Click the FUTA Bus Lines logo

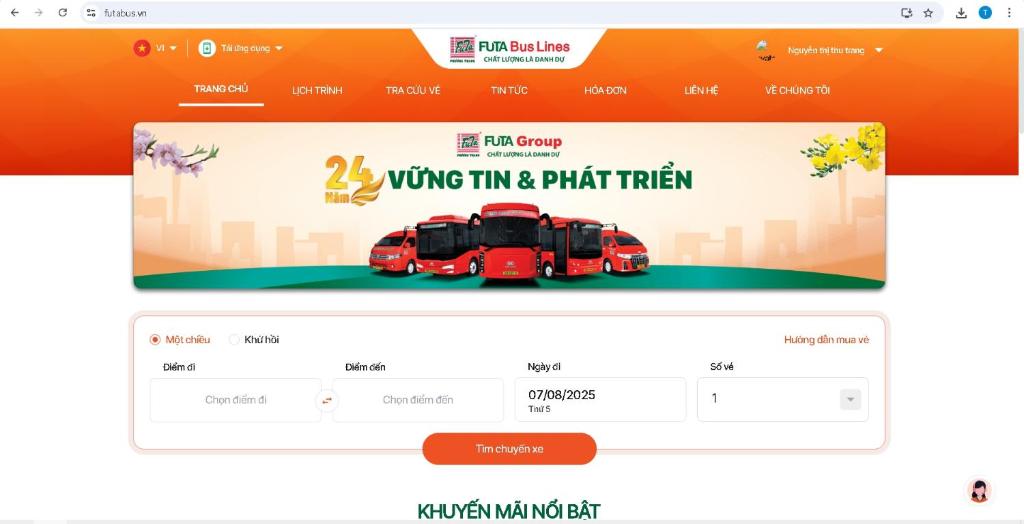(509, 50)
